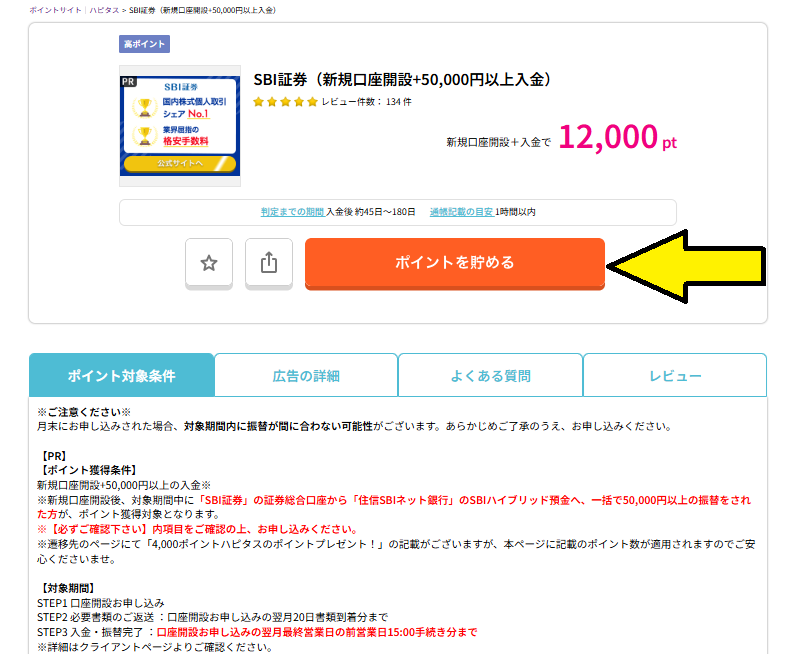Click the five-star rating icons
This screenshot has height=654, width=808.
pos(285,102)
